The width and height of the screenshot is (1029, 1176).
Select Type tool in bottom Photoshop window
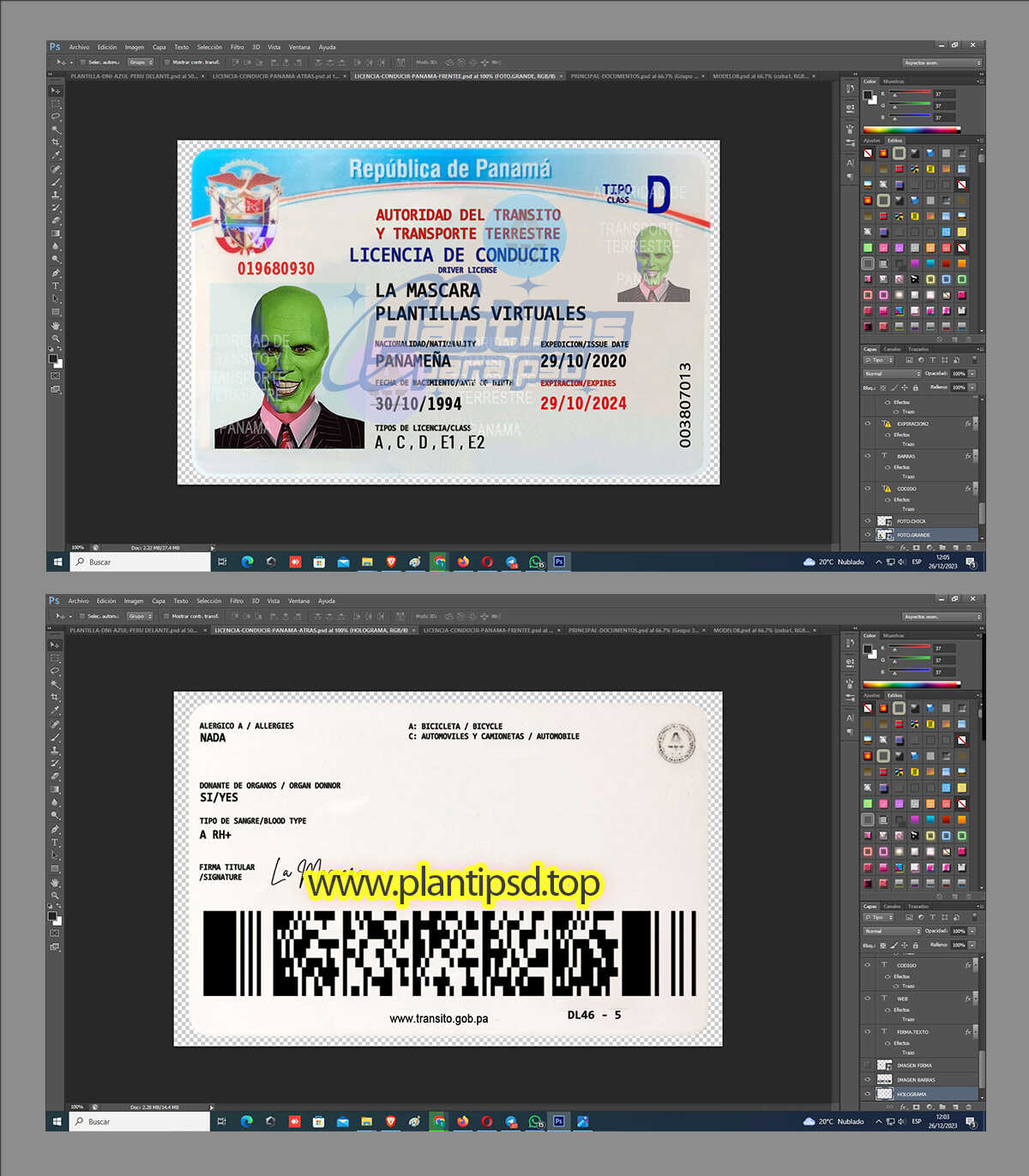coord(56,842)
